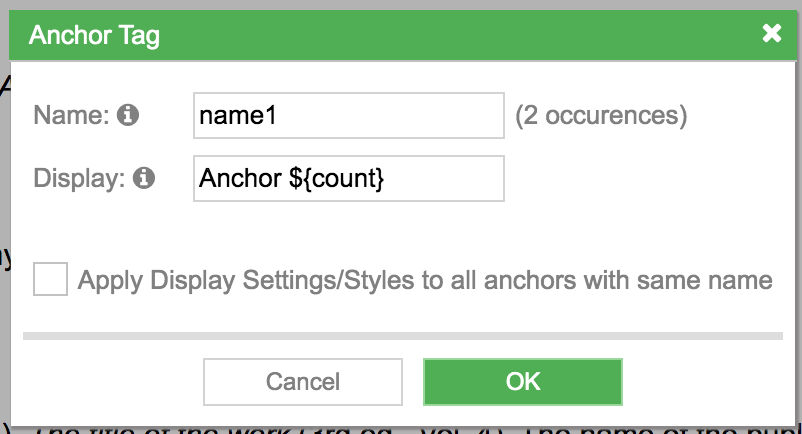The width and height of the screenshot is (802, 434).
Task: Enable Apply Display Settings/Styles checkbox
Action: click(50, 279)
